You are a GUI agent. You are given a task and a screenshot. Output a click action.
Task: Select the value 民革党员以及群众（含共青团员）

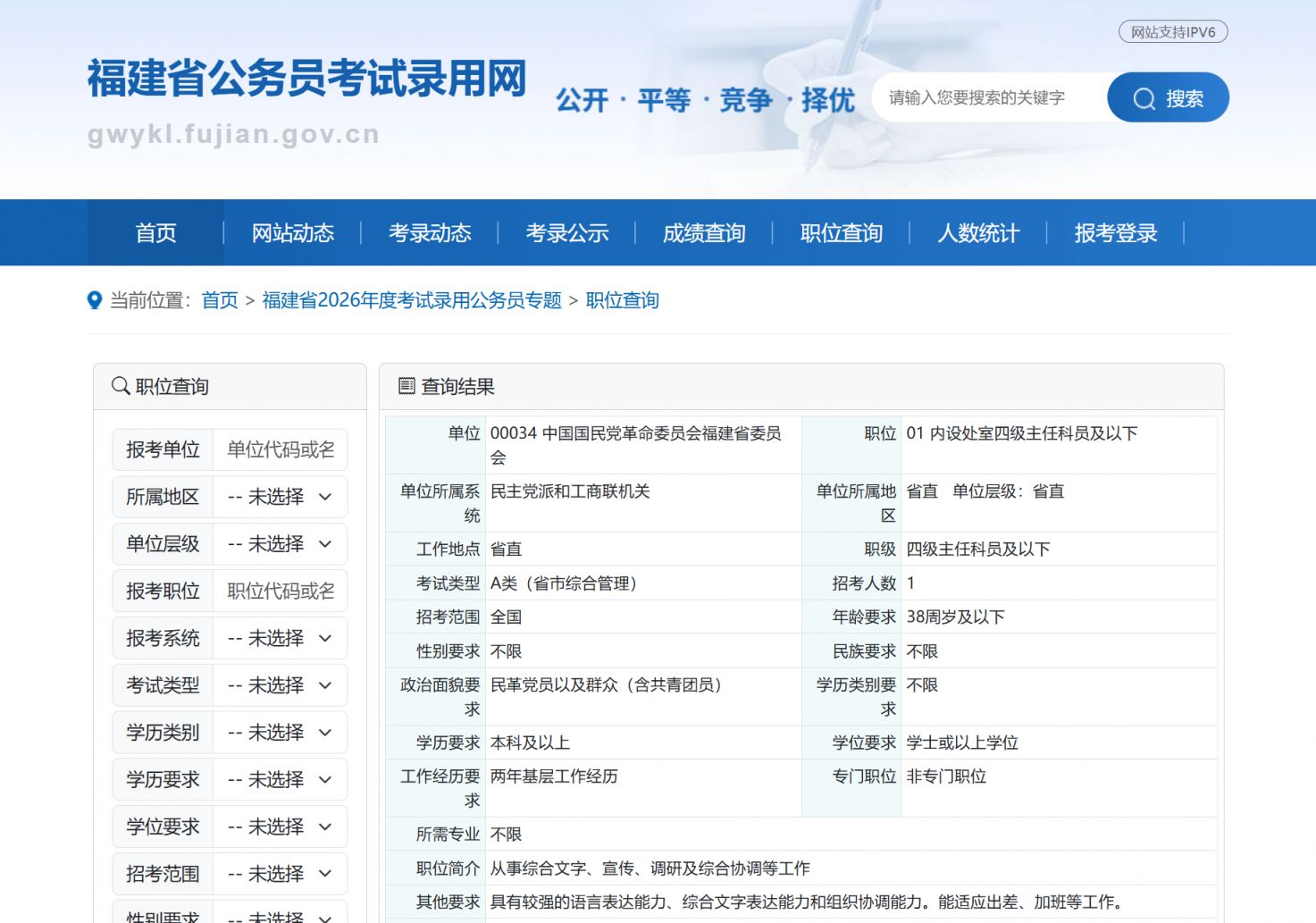[610, 685]
